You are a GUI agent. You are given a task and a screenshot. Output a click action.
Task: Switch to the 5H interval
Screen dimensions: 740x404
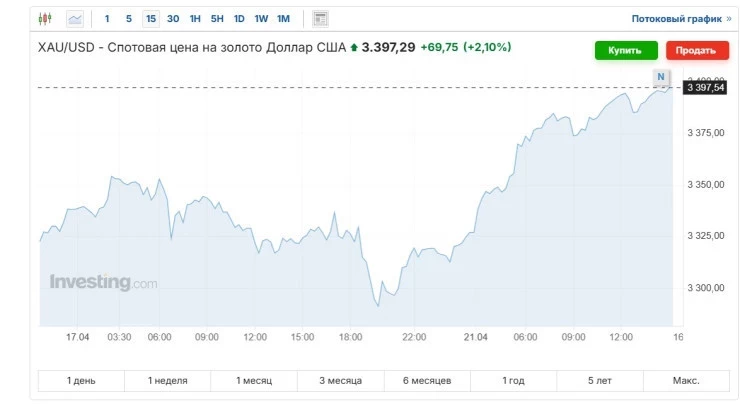[x=217, y=19]
